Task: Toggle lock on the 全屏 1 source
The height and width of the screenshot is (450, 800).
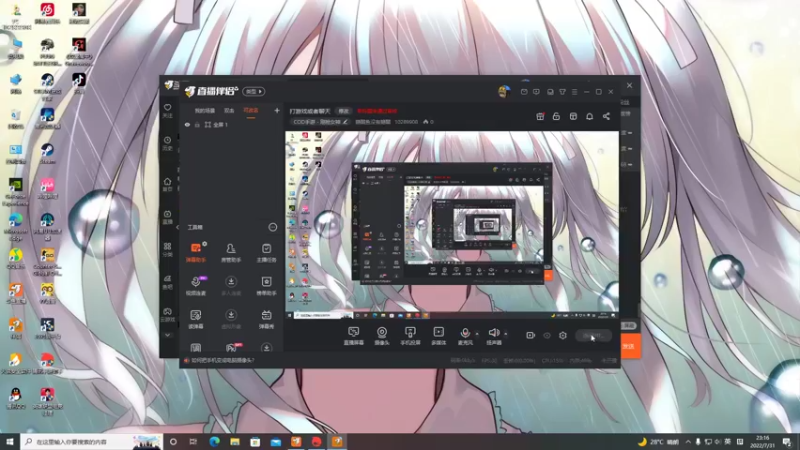Action: point(197,124)
